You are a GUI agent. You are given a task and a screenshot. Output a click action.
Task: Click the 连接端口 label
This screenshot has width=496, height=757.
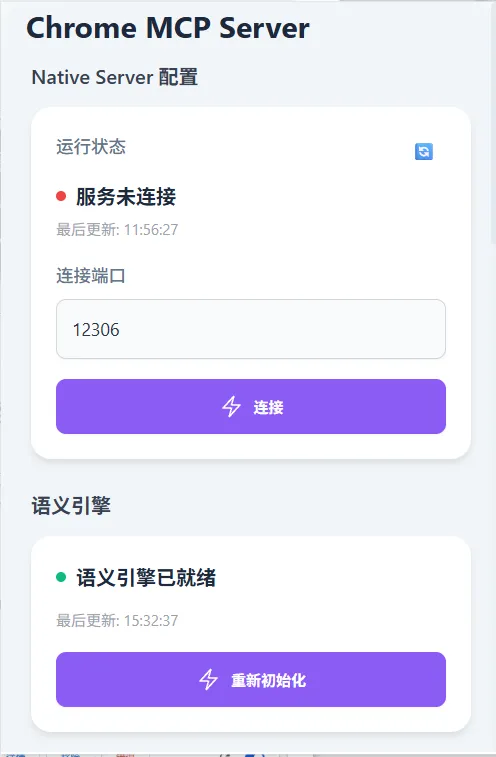point(91,276)
